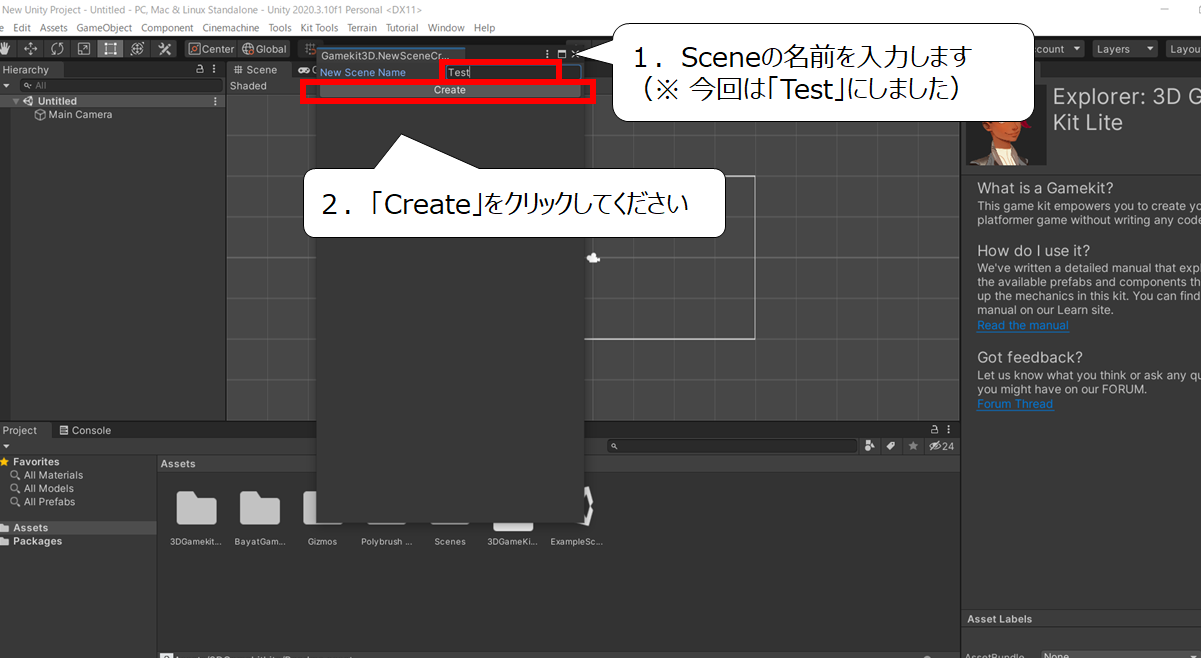
Task: Open the Component menu
Action: click(x=167, y=28)
